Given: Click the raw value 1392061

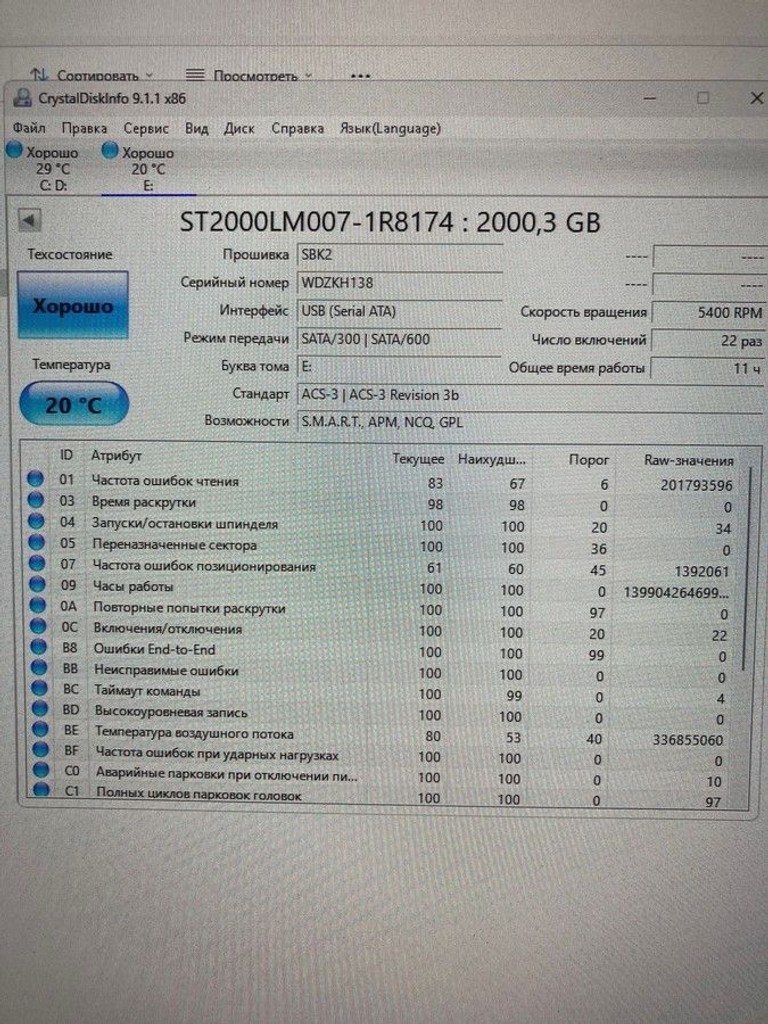Looking at the screenshot, I should [701, 571].
